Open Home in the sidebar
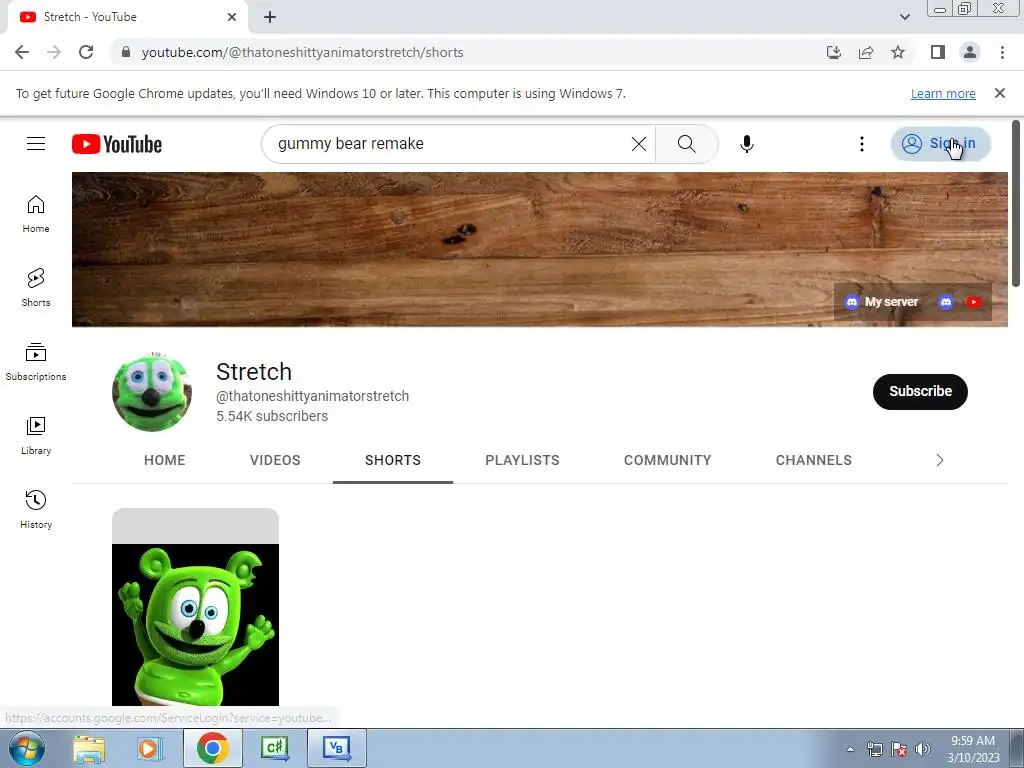This screenshot has height=768, width=1024. point(36,214)
